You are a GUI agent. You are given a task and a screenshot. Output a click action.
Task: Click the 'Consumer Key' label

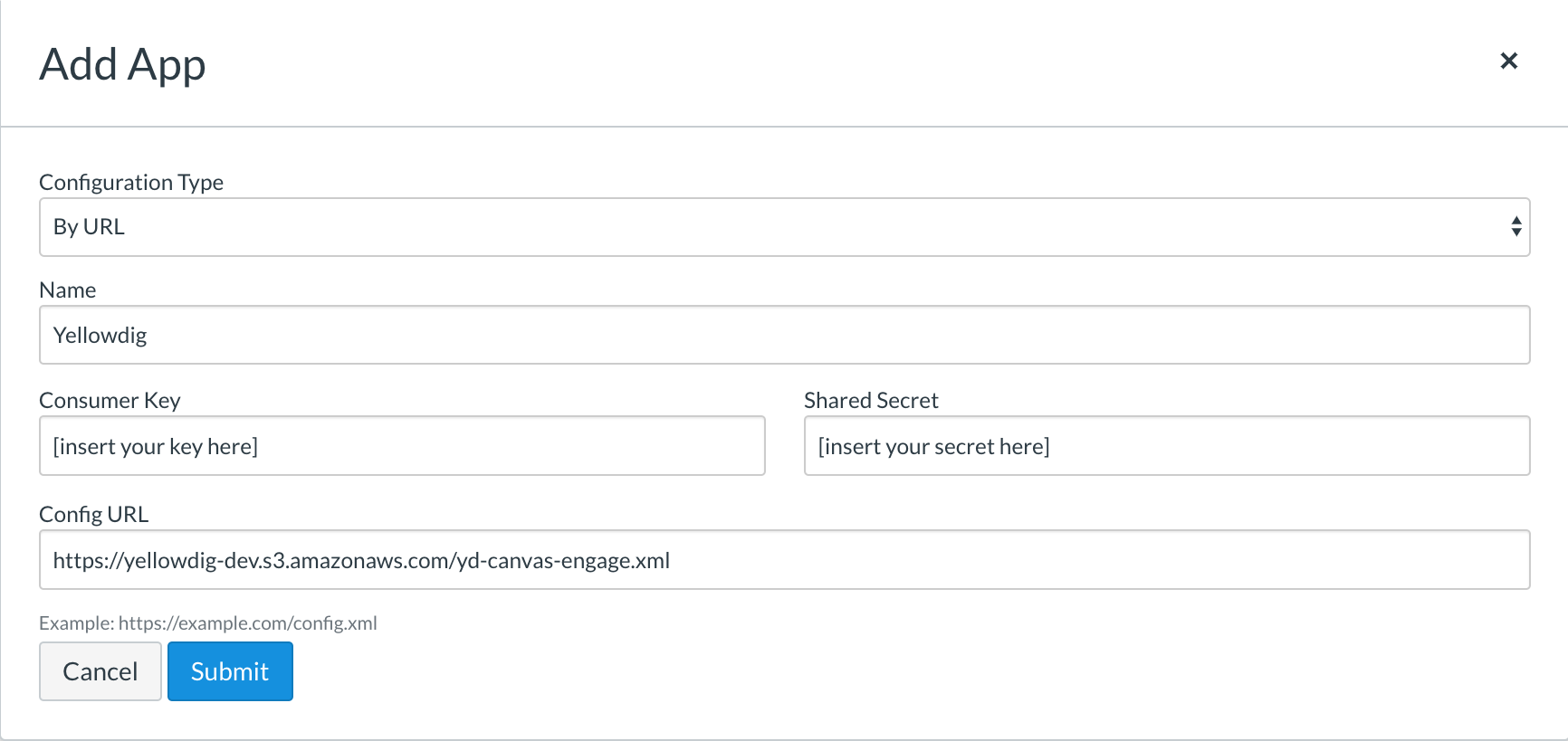pos(110,401)
